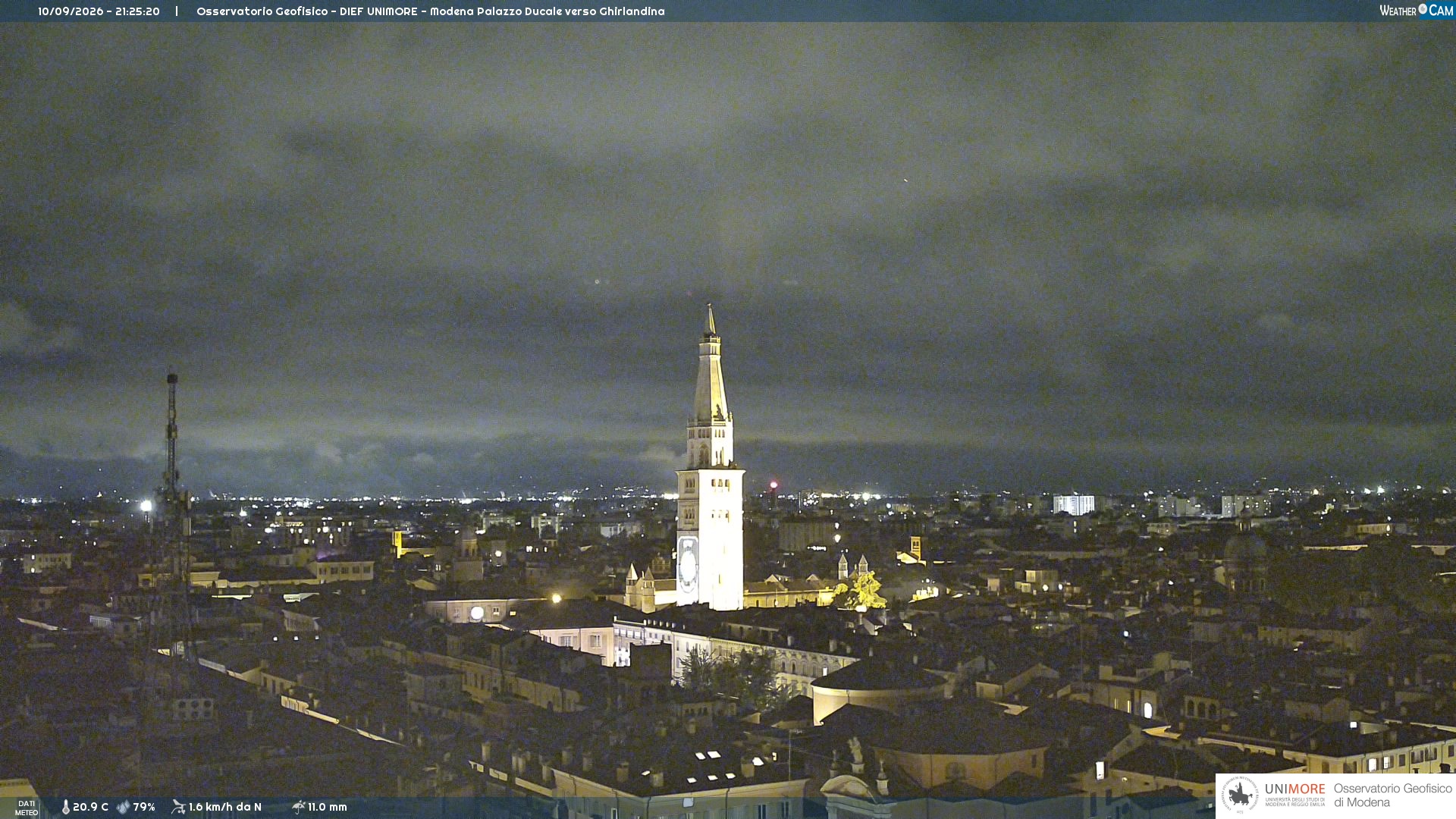Screen dimensions: 1456x819
Task: Click the UNIMORE wordmark in footer logo
Action: 1295,789
